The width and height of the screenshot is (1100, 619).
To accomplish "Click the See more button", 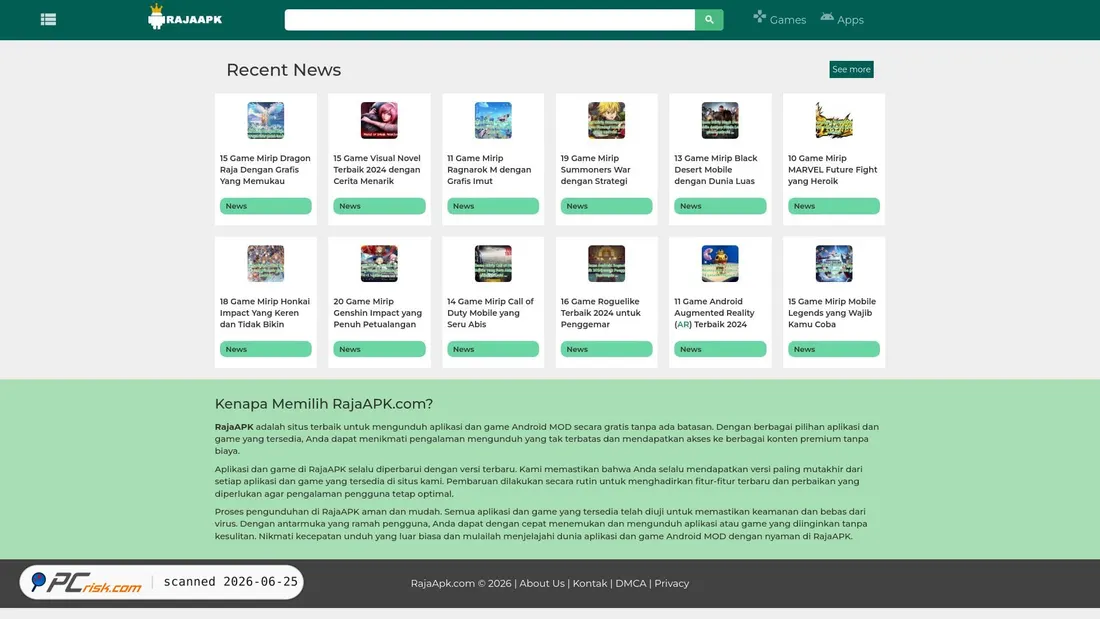I will 851,69.
